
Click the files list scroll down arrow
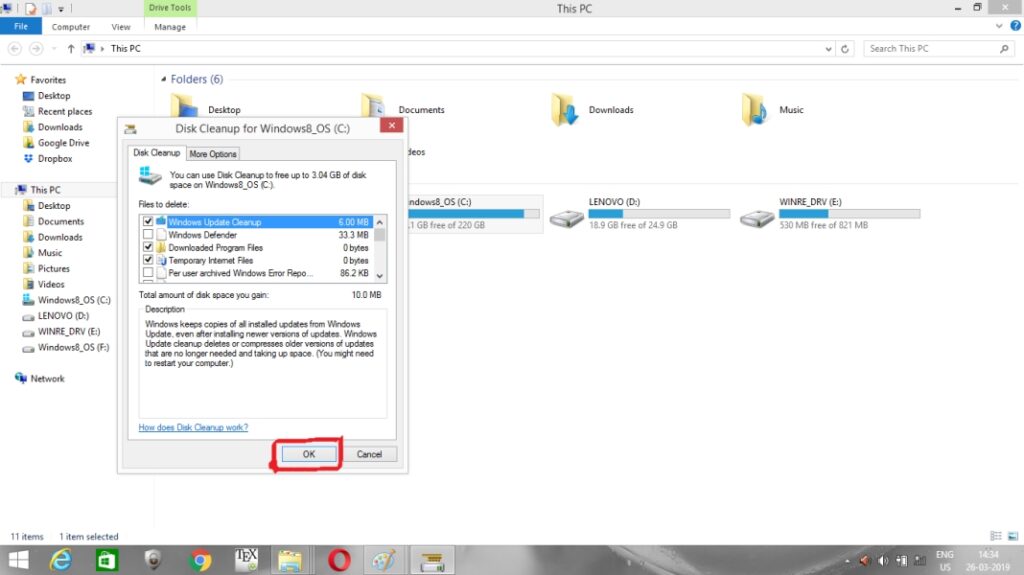(x=379, y=276)
